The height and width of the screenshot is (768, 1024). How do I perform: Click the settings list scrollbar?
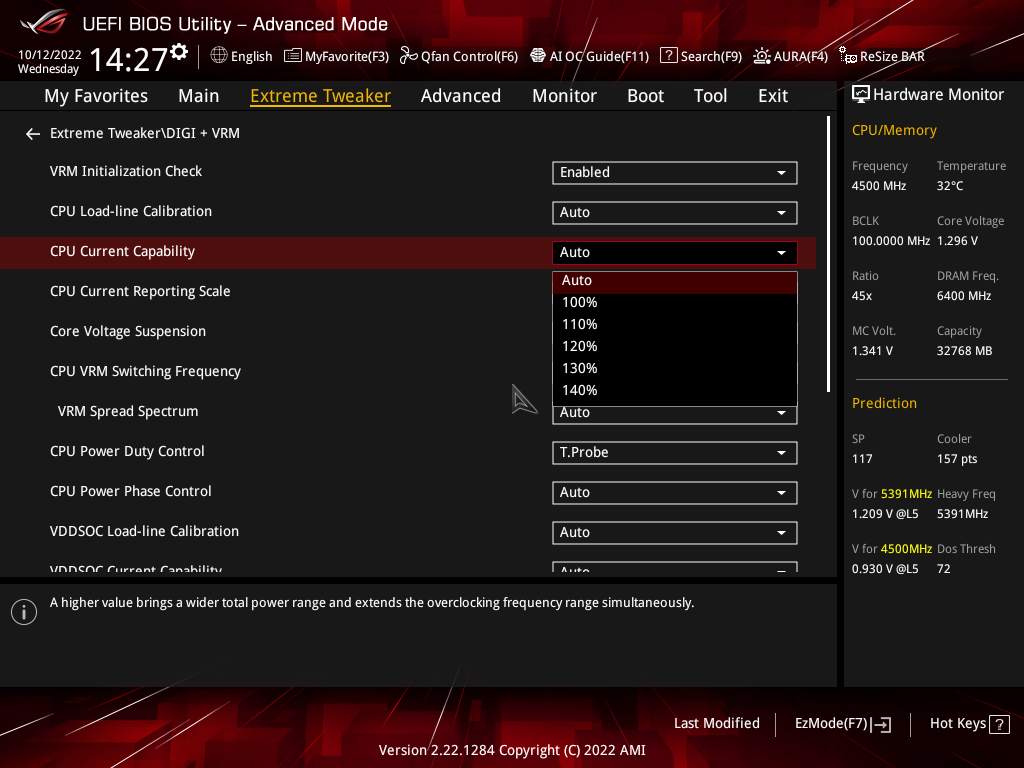[x=828, y=255]
